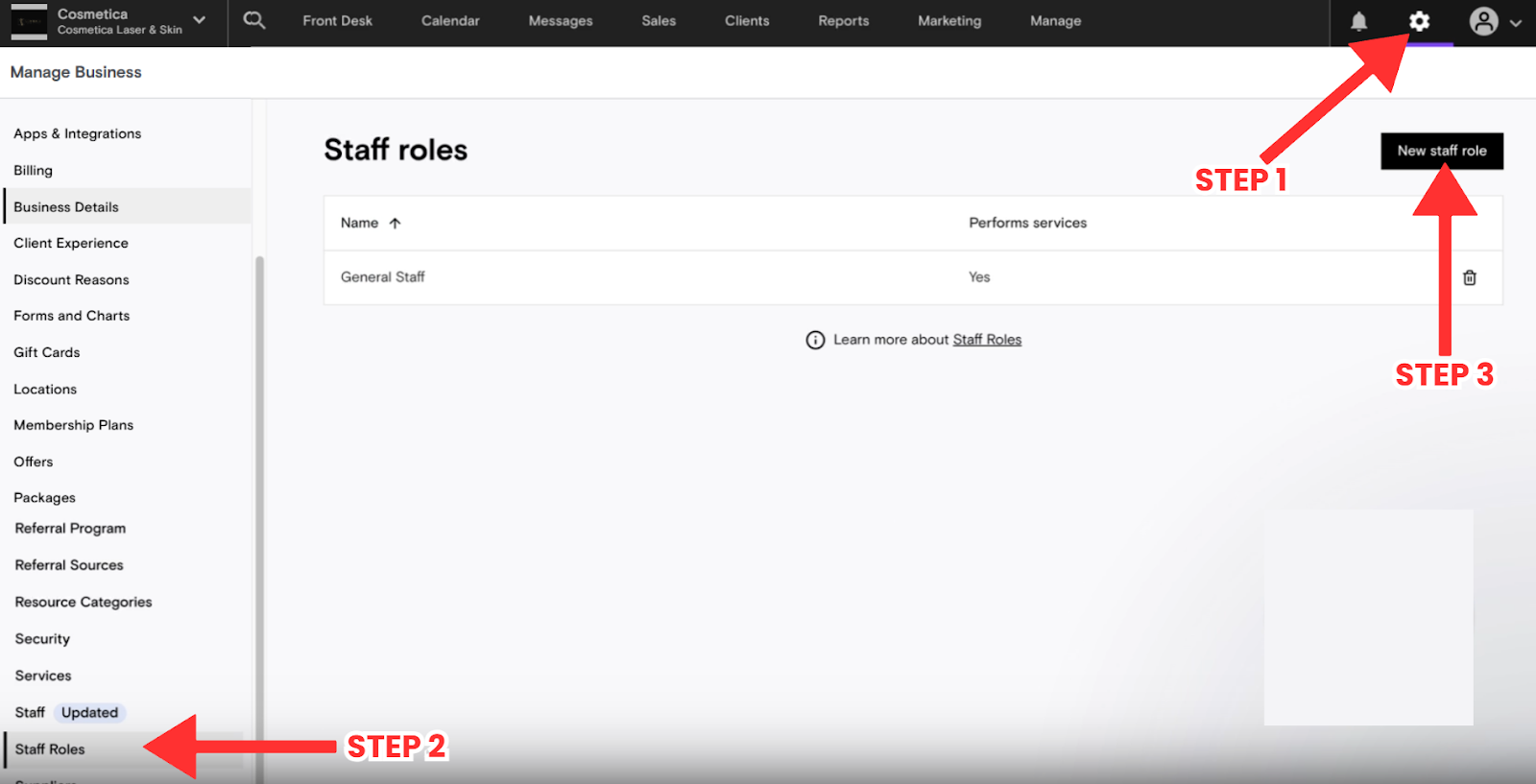
Task: Open the General Staff role row
Action: pyautogui.click(x=913, y=277)
